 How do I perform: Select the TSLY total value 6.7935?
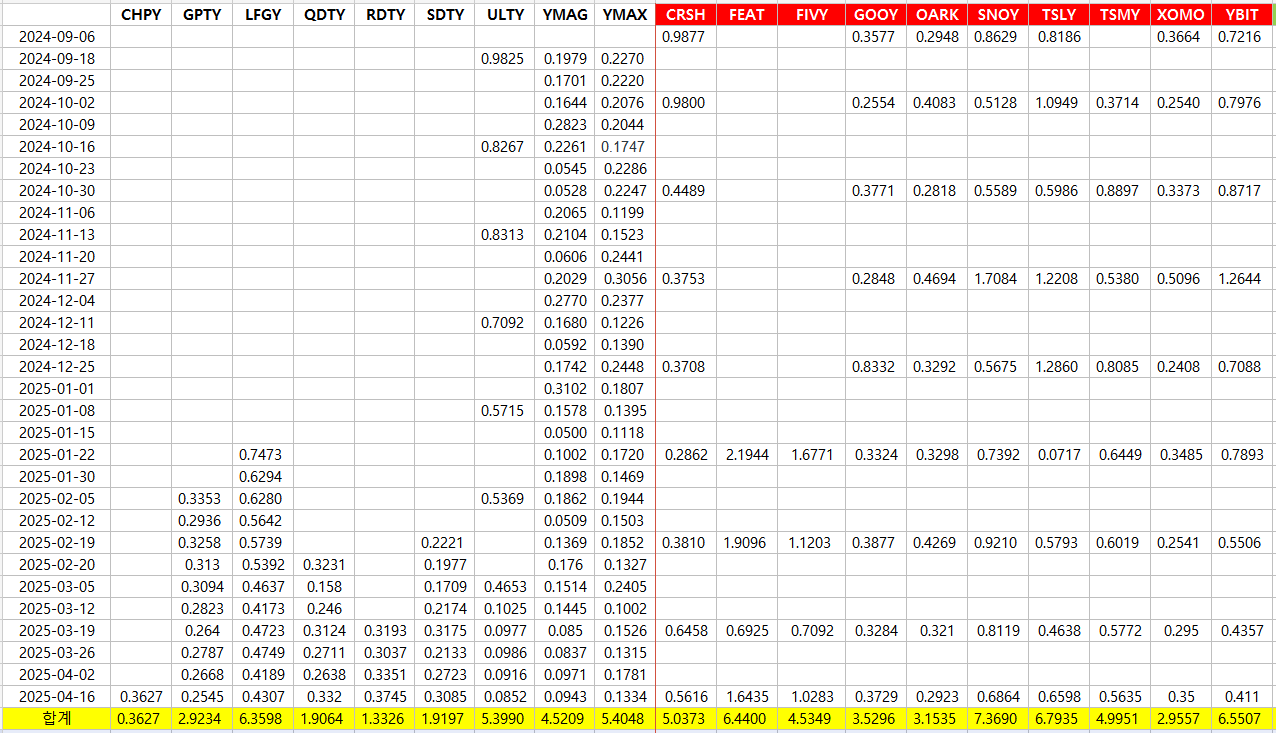tap(1059, 718)
